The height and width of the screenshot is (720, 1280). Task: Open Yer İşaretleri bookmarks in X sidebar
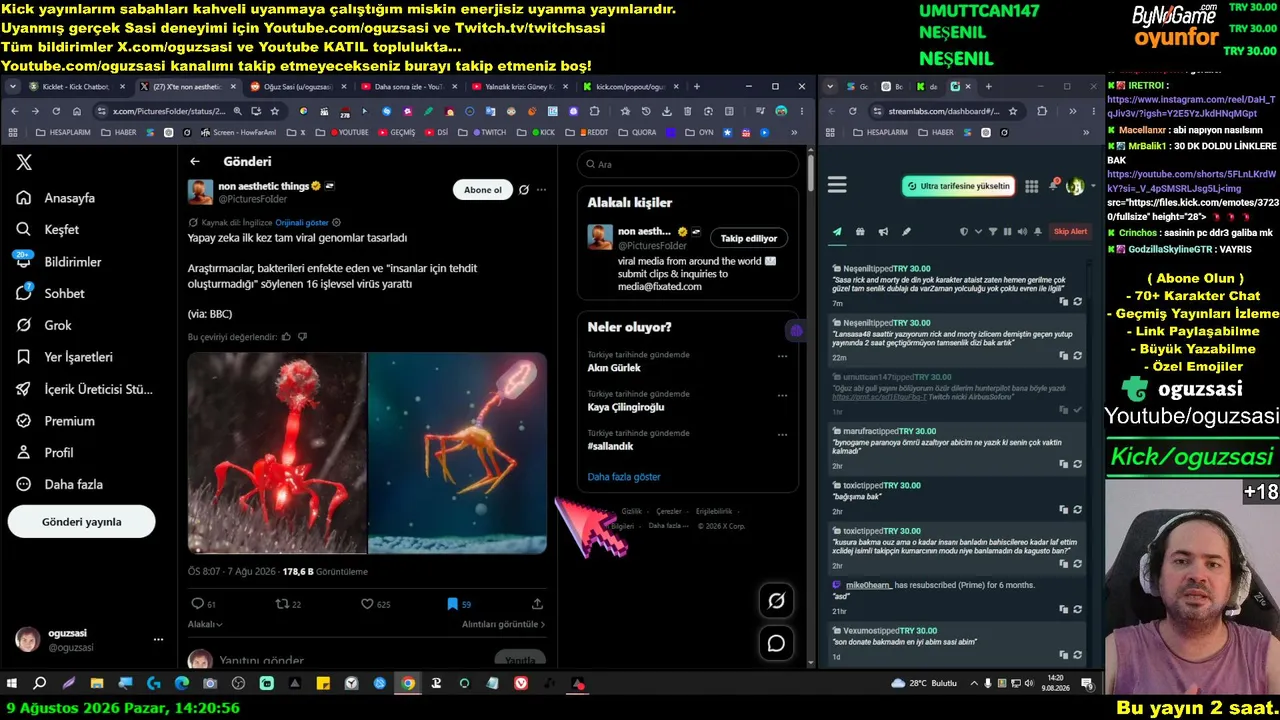pyautogui.click(x=65, y=357)
